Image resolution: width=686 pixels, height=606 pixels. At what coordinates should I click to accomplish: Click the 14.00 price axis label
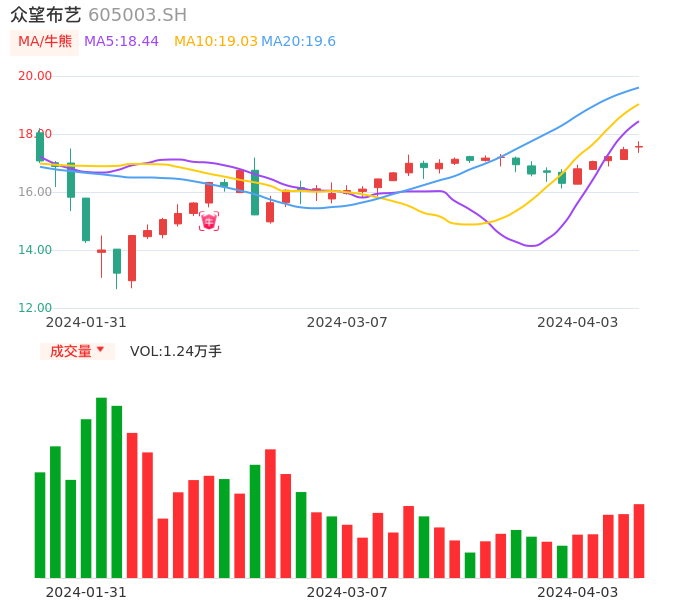coord(35,250)
